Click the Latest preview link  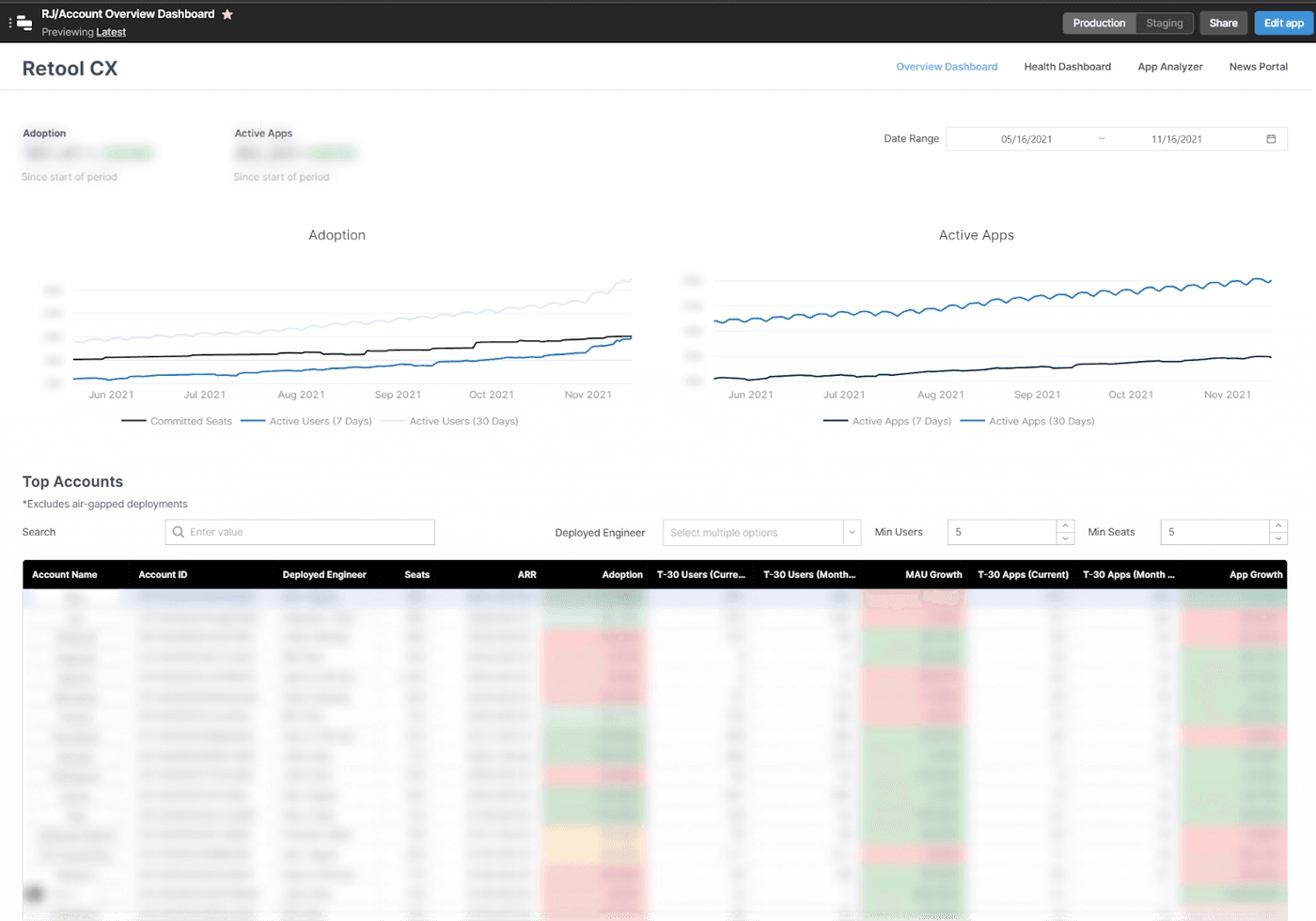(x=111, y=31)
